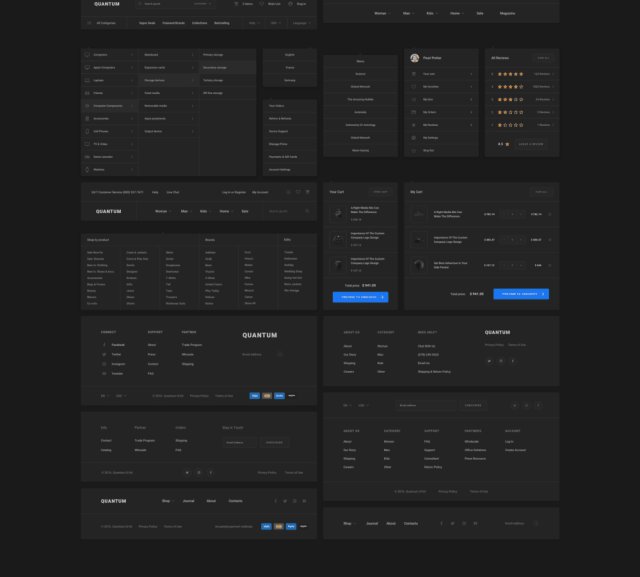Click the Facebook icon under Connect
Viewport: 640px width, 577px height.
104,345
